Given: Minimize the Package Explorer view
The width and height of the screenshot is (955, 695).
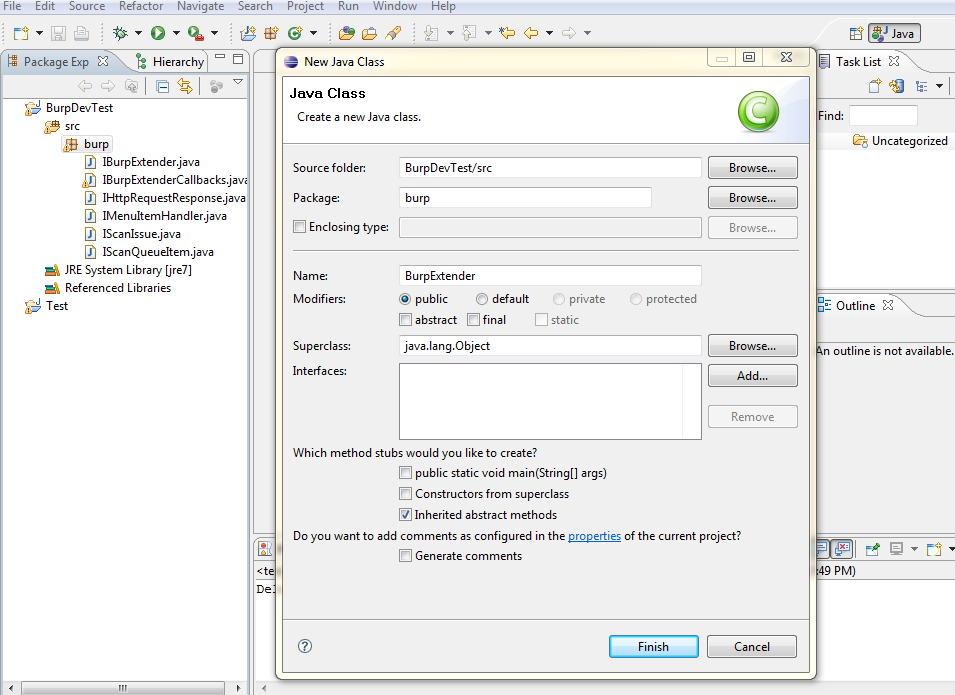Looking at the screenshot, I should [220, 58].
